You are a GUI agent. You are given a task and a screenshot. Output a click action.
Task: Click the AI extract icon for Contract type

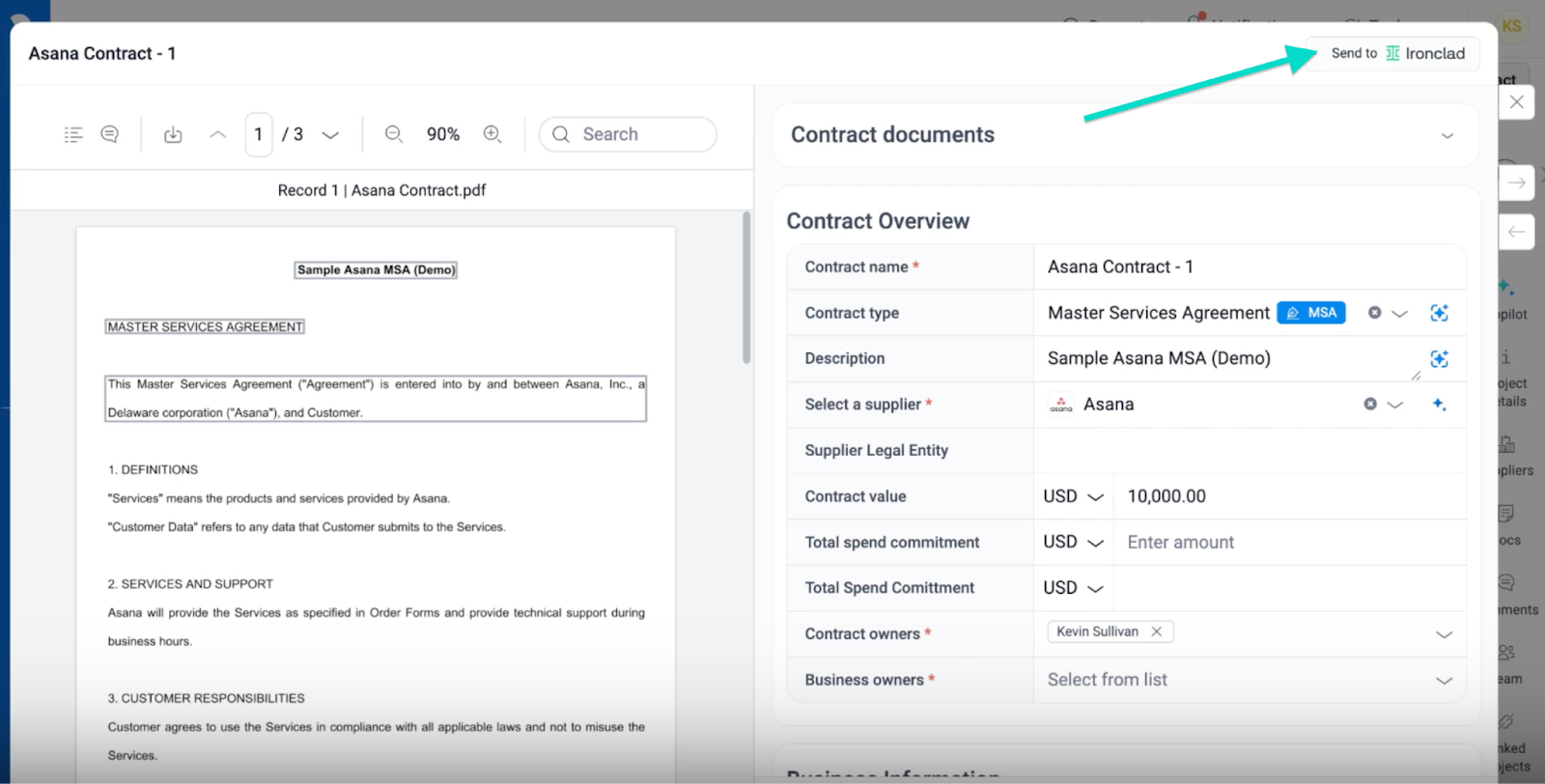(1439, 313)
